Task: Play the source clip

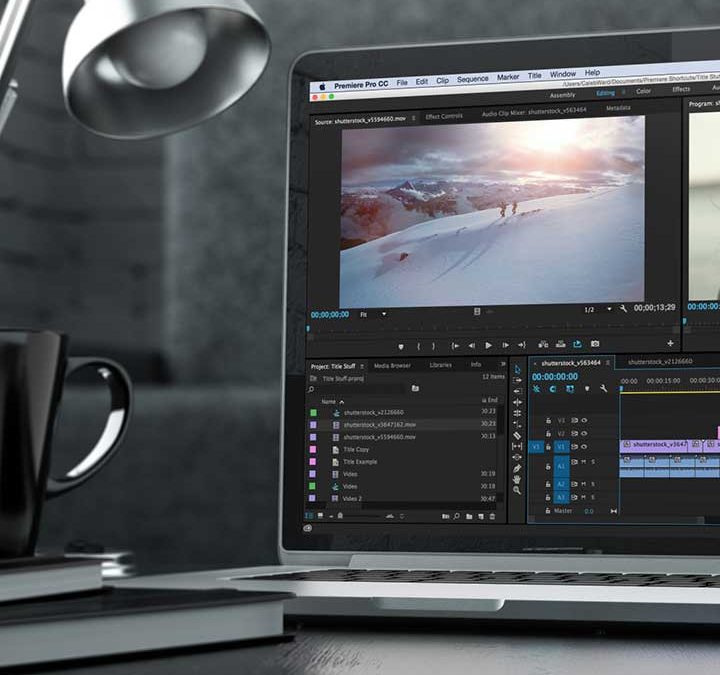Action: (x=489, y=345)
